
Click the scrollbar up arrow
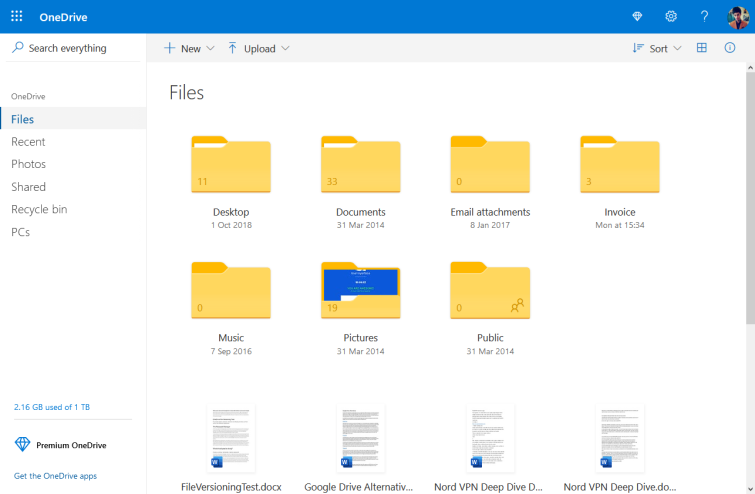tap(750, 68)
